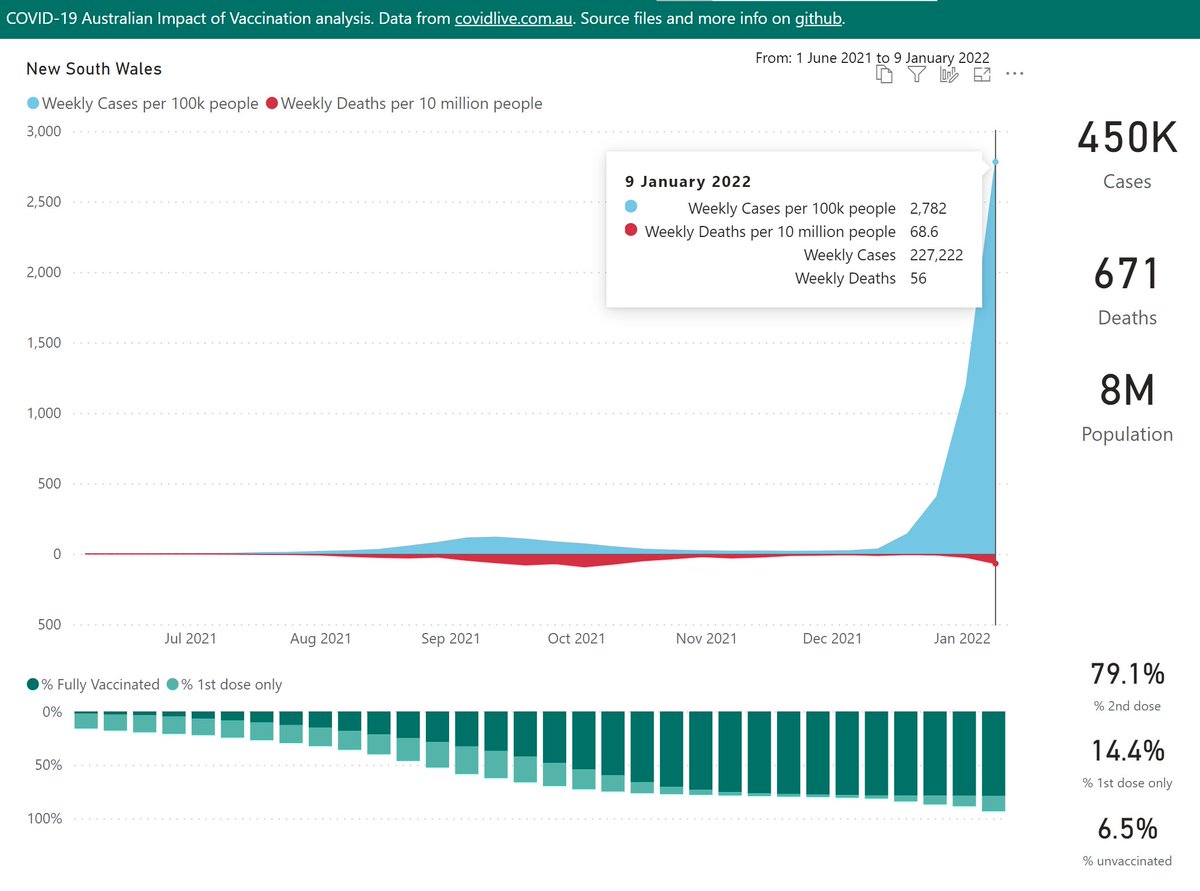Screen dimensions: 1200x891
Task: Click the tooltip value 2,782
Action: pyautogui.click(x=927, y=209)
